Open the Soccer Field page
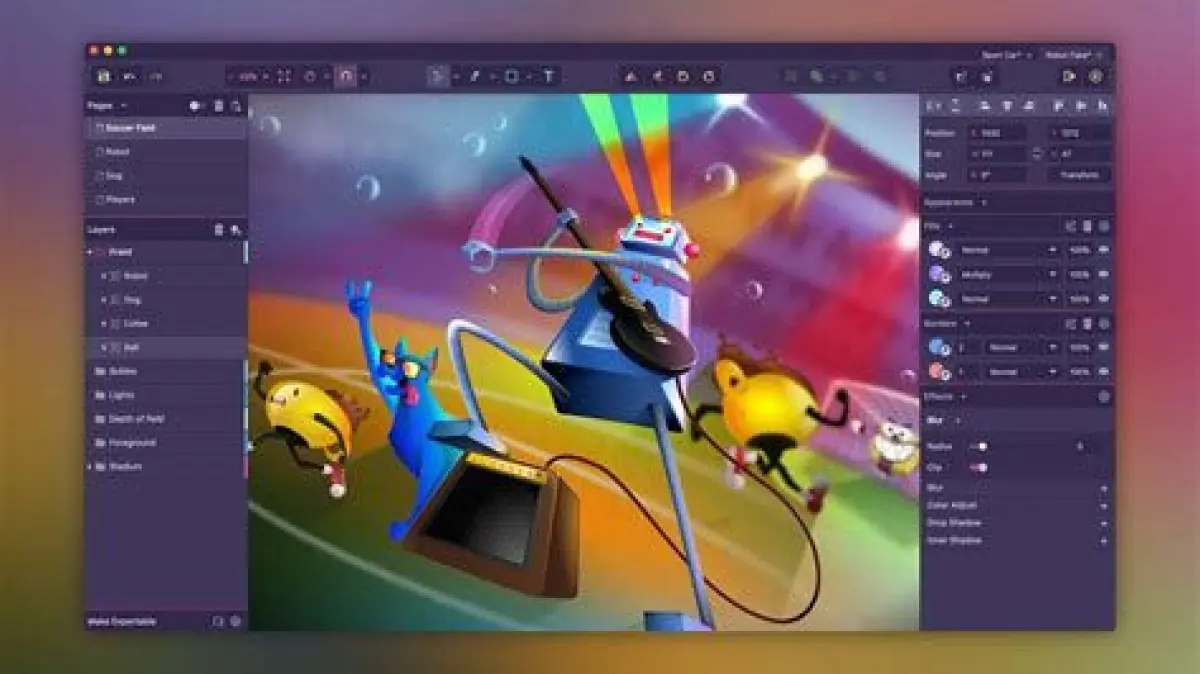 (x=130, y=128)
